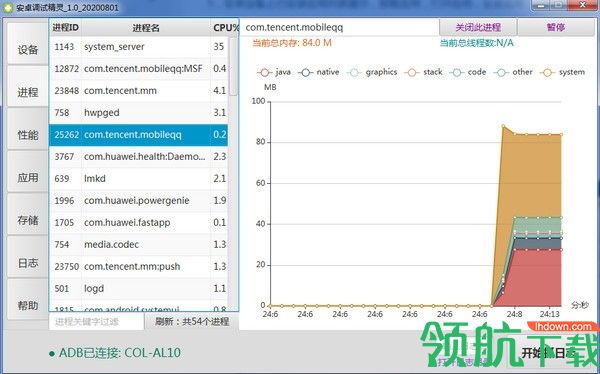Select the hwpged process row

139,113
